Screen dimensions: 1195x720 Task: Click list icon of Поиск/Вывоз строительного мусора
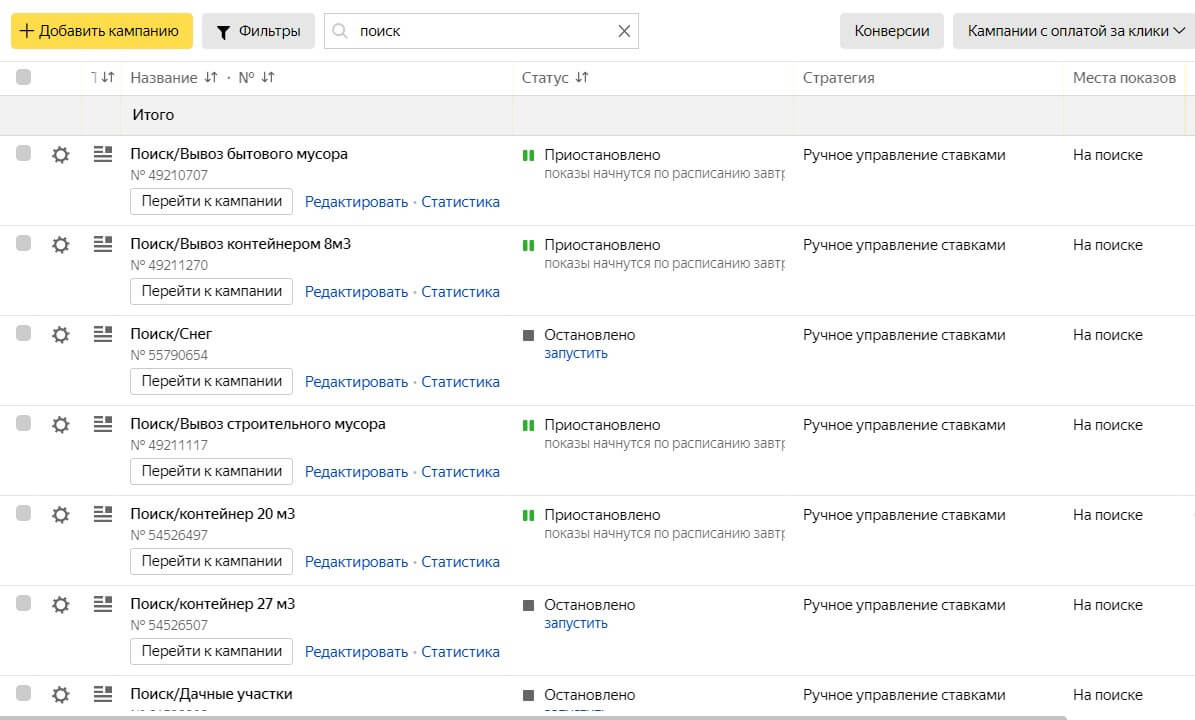point(103,424)
